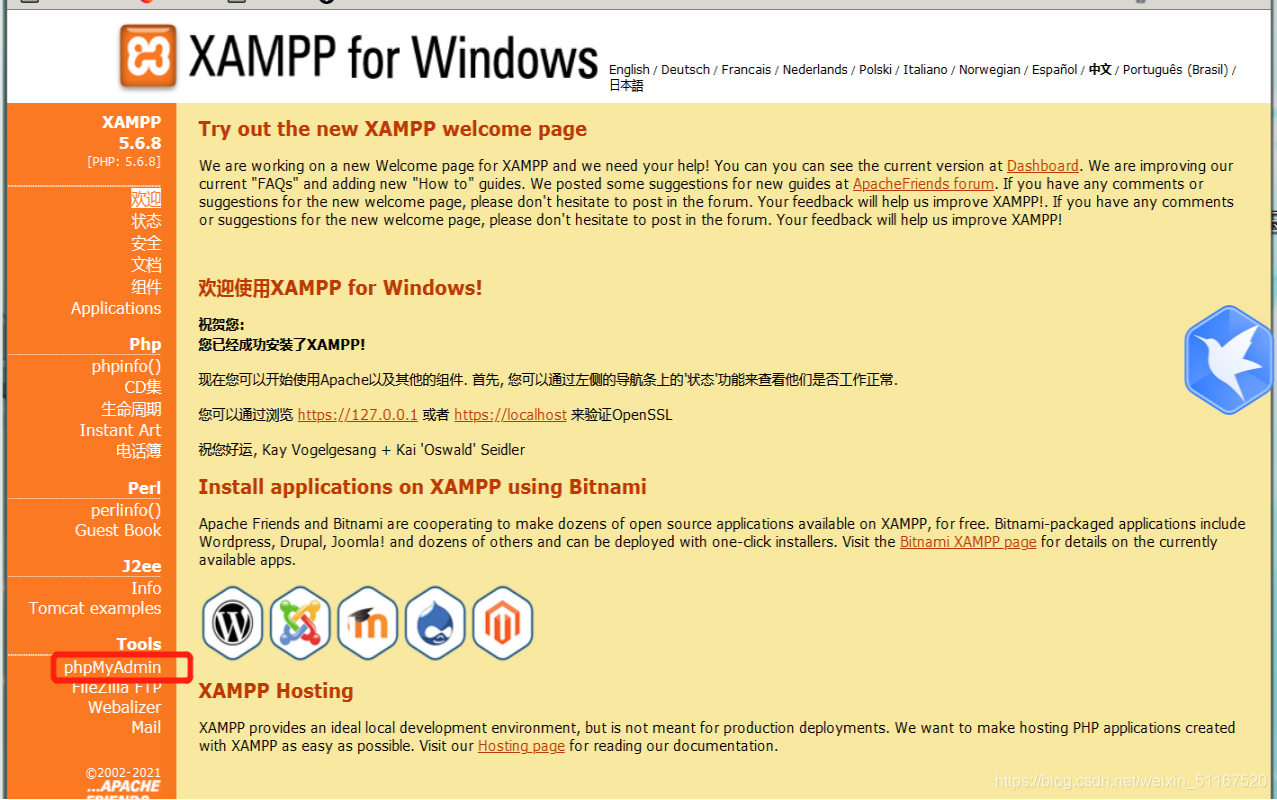This screenshot has height=800, width=1277.
Task: Open Tomcat examples in the sidebar
Action: click(x=95, y=608)
